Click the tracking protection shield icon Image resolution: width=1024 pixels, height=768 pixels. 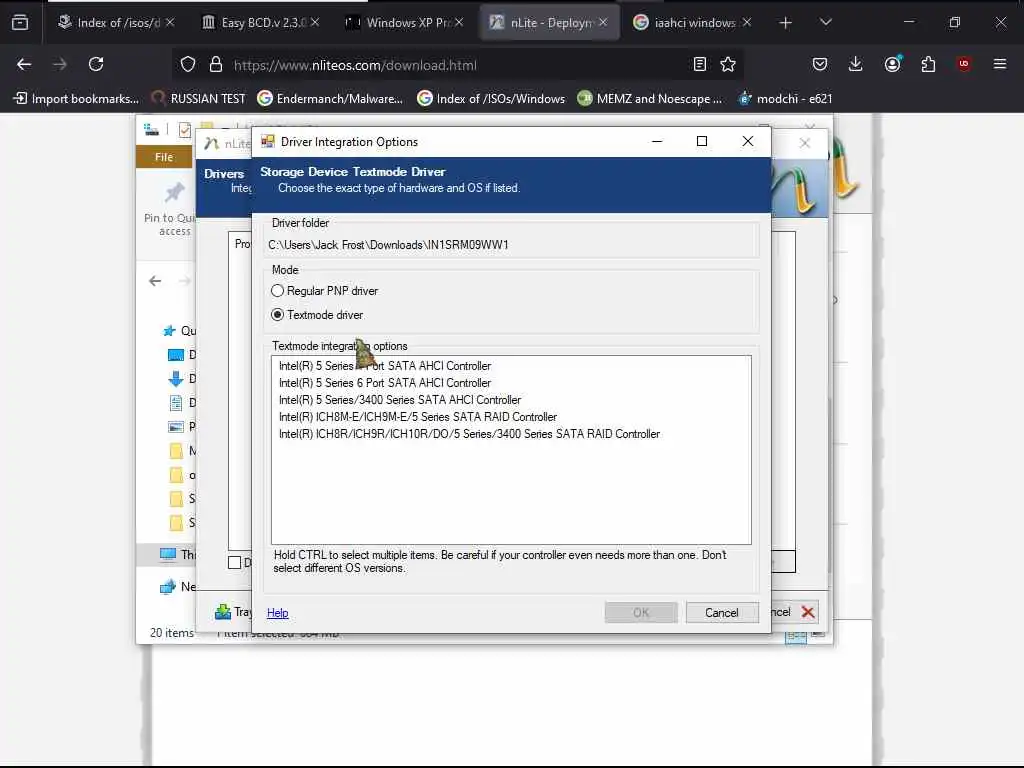pos(188,64)
